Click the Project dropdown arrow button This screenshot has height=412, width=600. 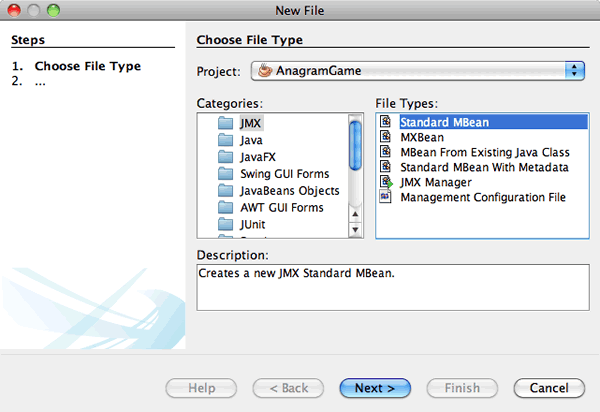coord(574,71)
